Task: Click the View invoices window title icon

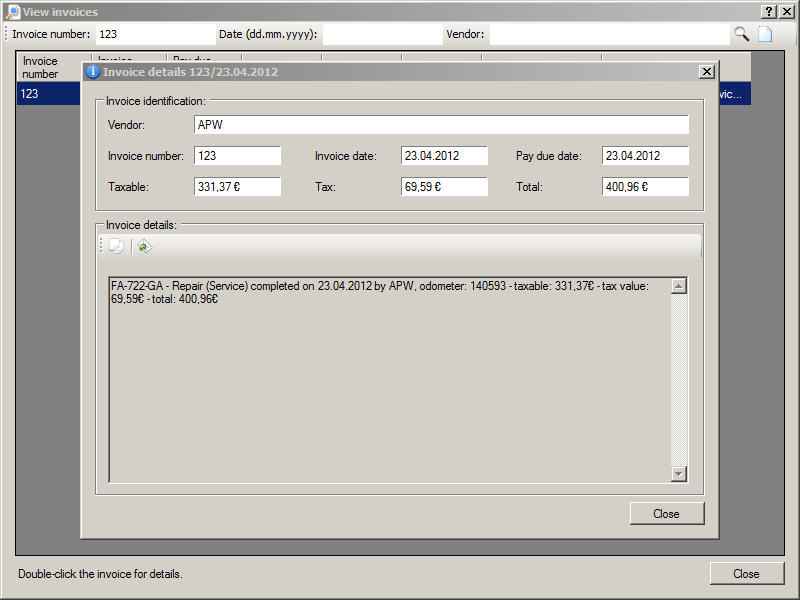Action: point(13,11)
